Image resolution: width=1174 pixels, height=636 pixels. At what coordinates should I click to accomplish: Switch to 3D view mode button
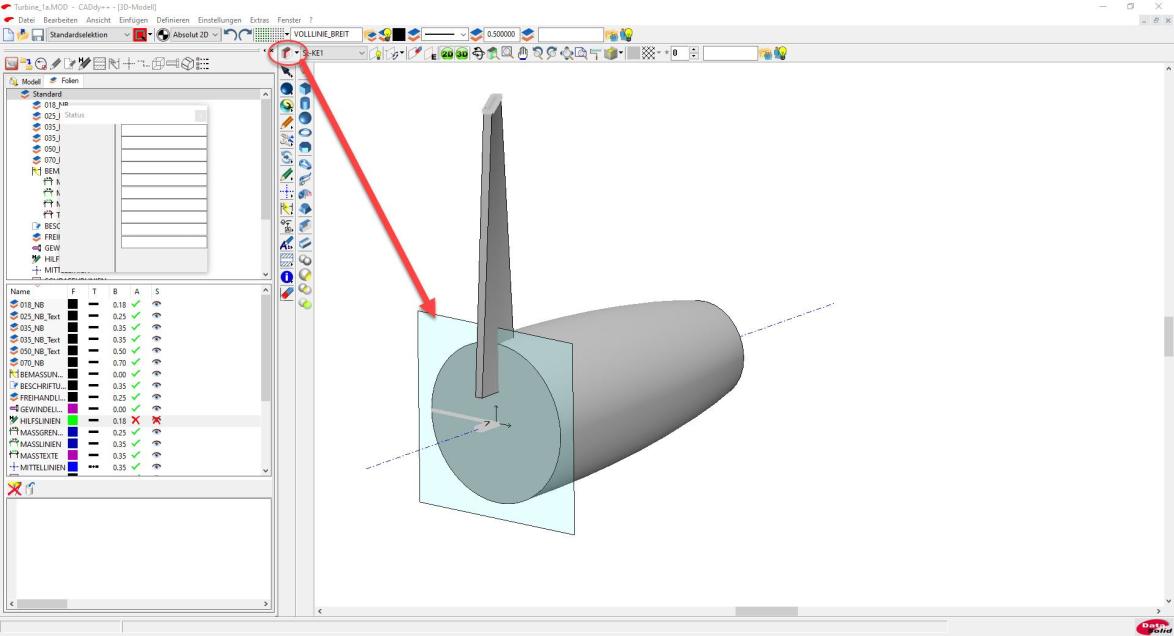[463, 53]
